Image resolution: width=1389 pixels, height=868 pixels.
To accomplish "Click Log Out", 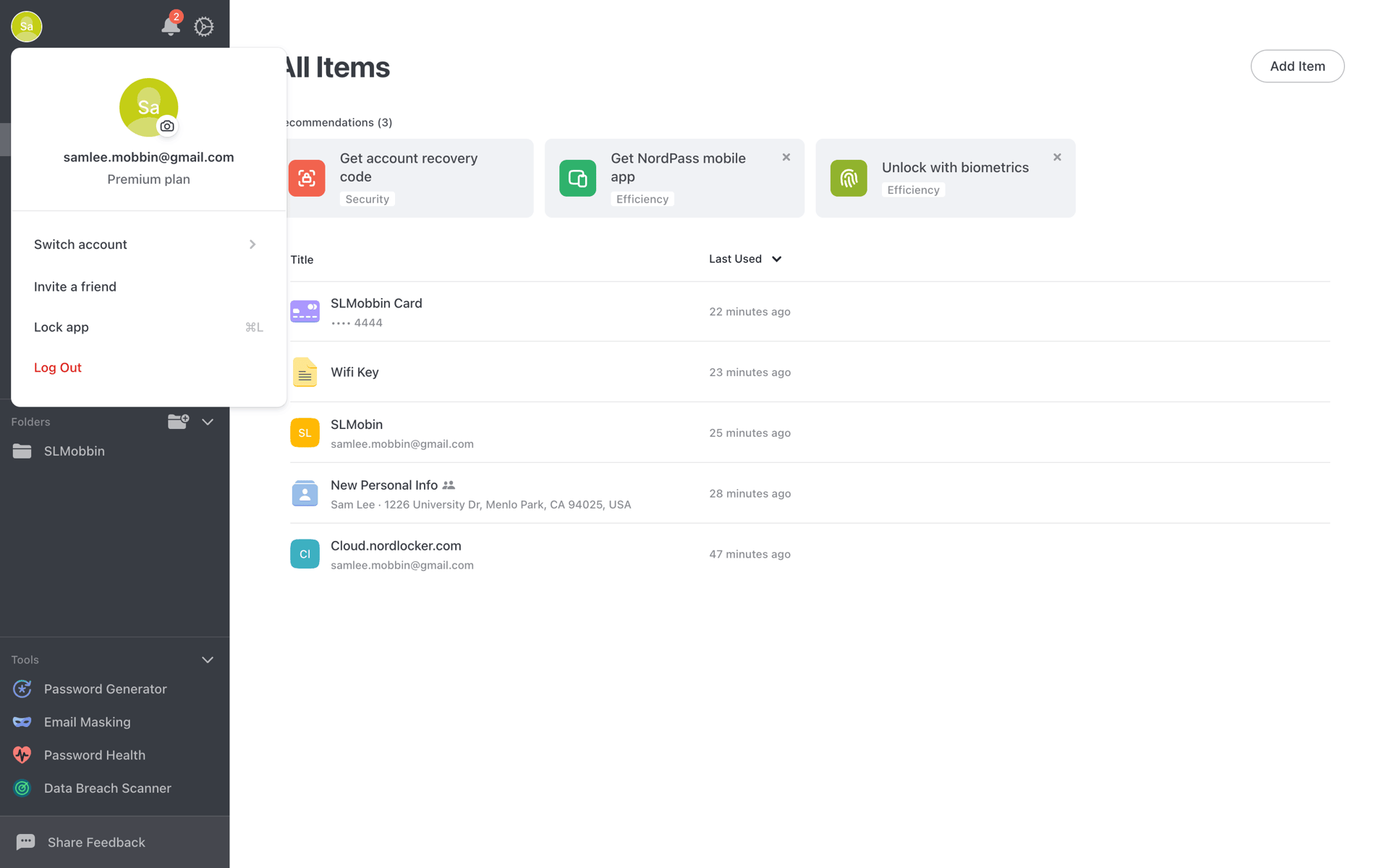I will (x=58, y=367).
